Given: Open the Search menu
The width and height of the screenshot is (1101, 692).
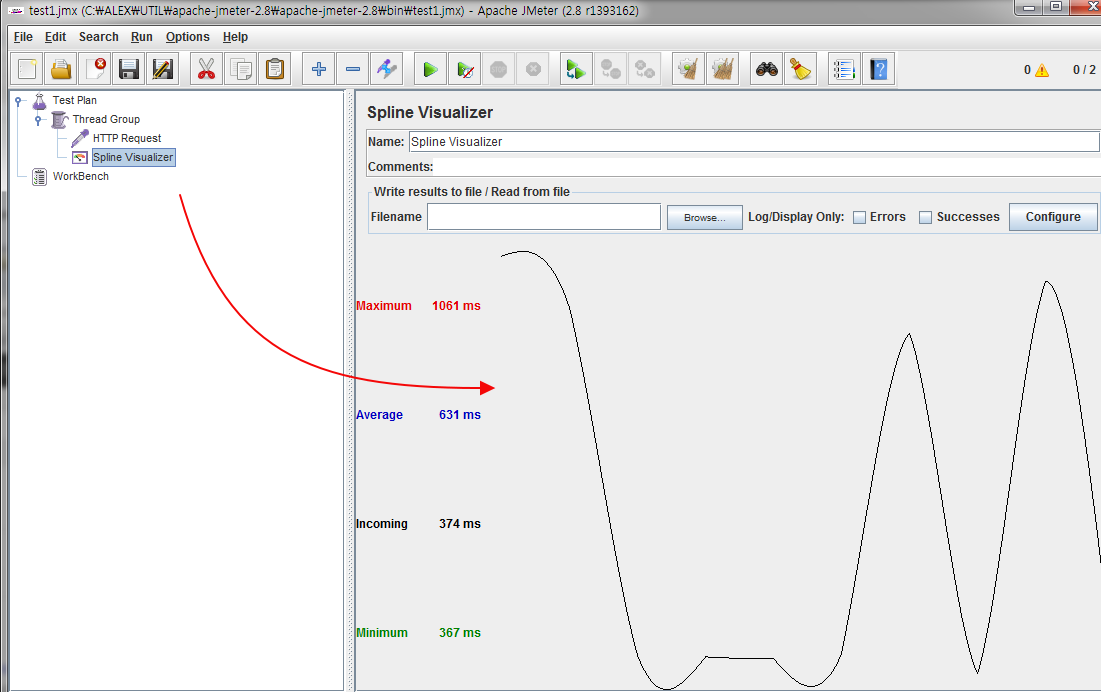Looking at the screenshot, I should (x=98, y=36).
